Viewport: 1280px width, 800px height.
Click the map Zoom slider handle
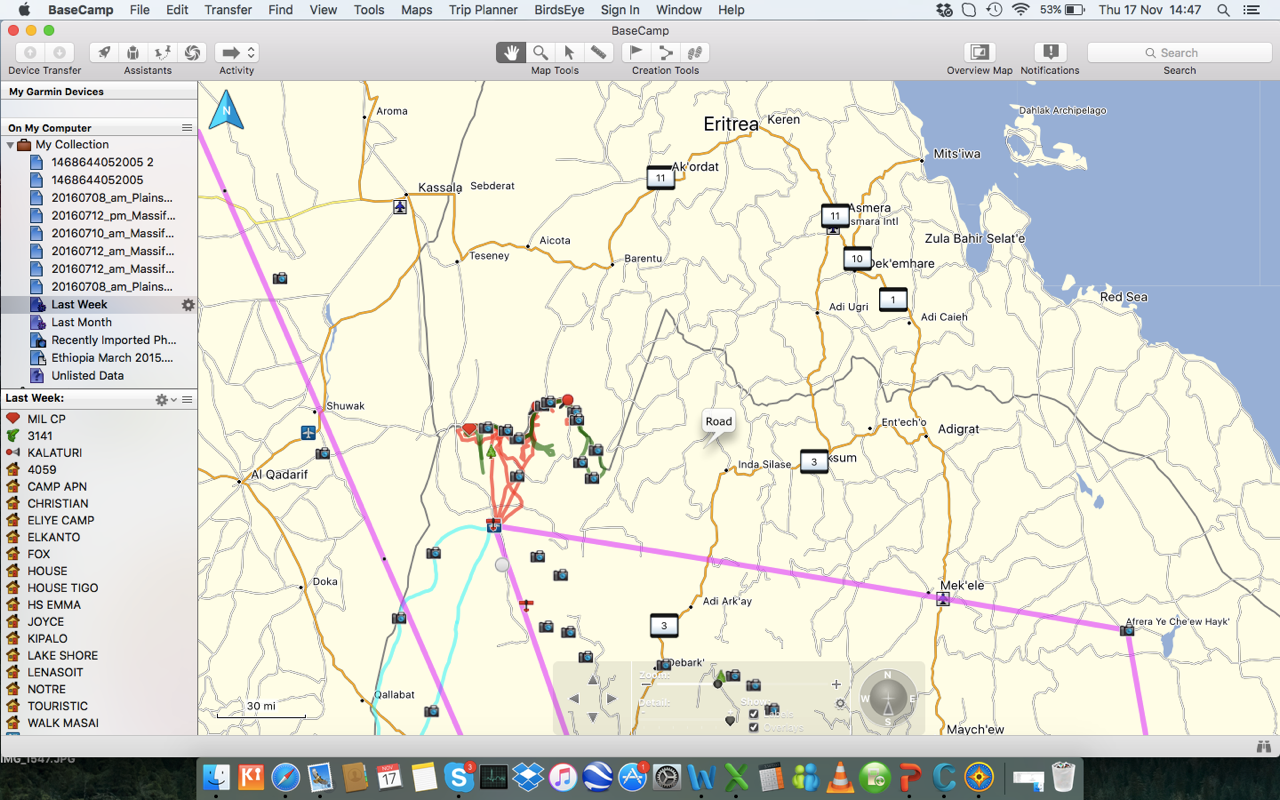tap(717, 684)
